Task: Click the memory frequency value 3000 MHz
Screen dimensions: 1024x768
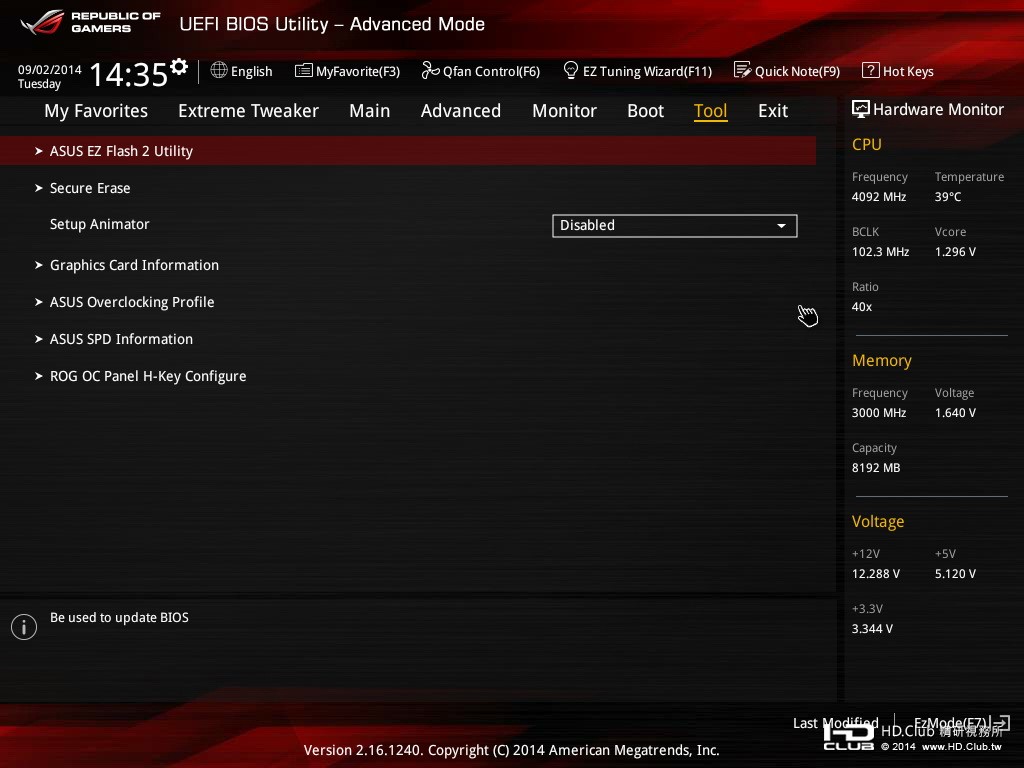Action: (879, 413)
